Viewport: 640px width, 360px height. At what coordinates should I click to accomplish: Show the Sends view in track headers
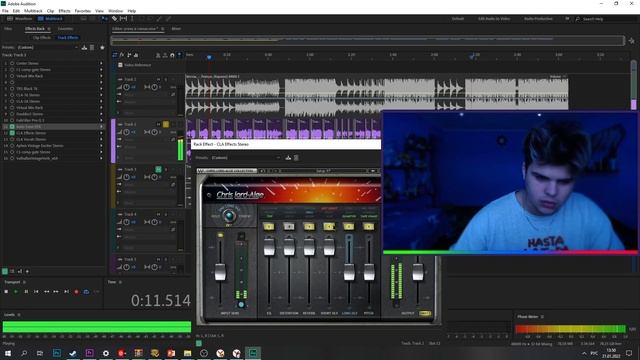tap(129, 55)
